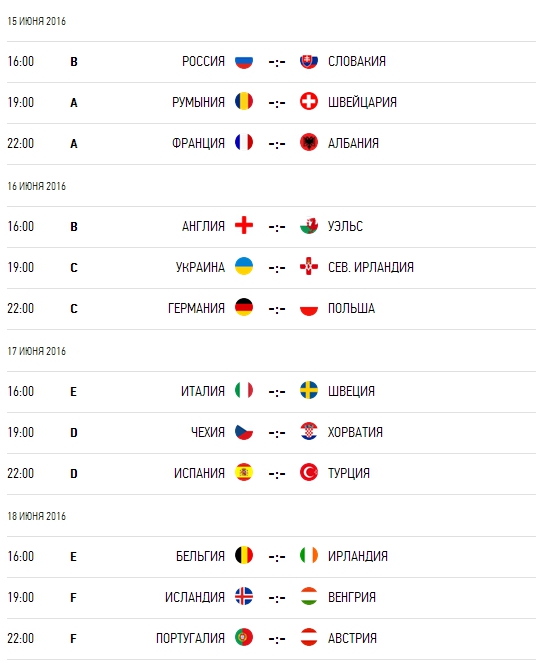This screenshot has height=660, width=536.
Task: Select the Iceland flag icon
Action: tap(244, 596)
